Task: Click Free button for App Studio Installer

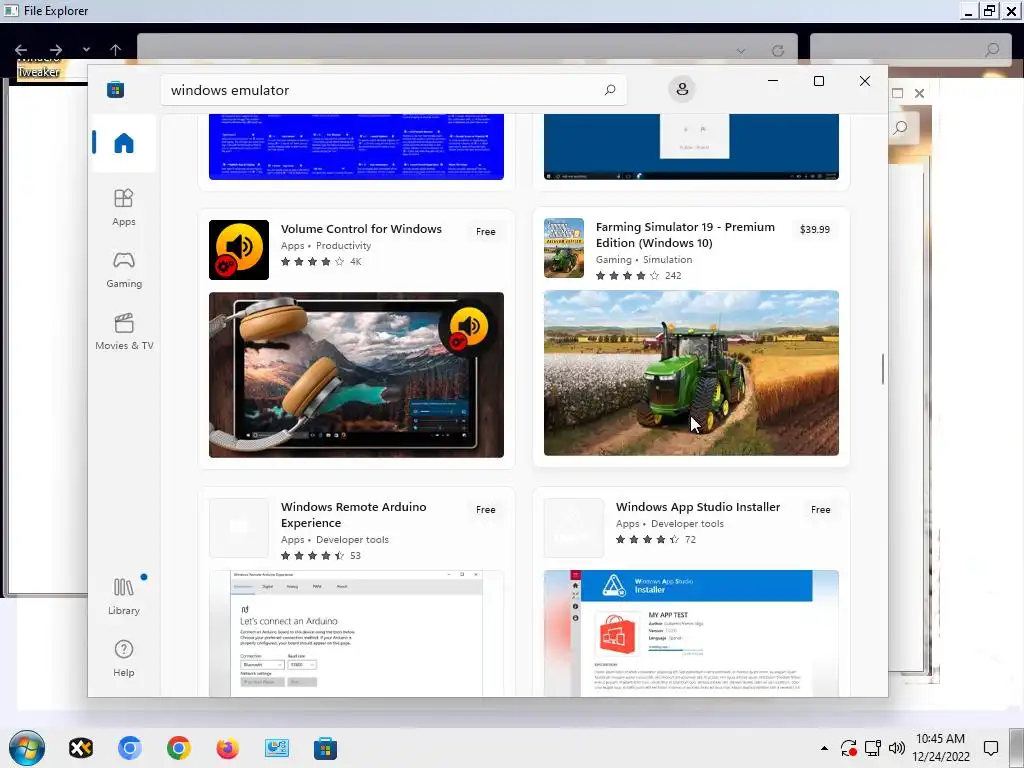Action: [821, 510]
